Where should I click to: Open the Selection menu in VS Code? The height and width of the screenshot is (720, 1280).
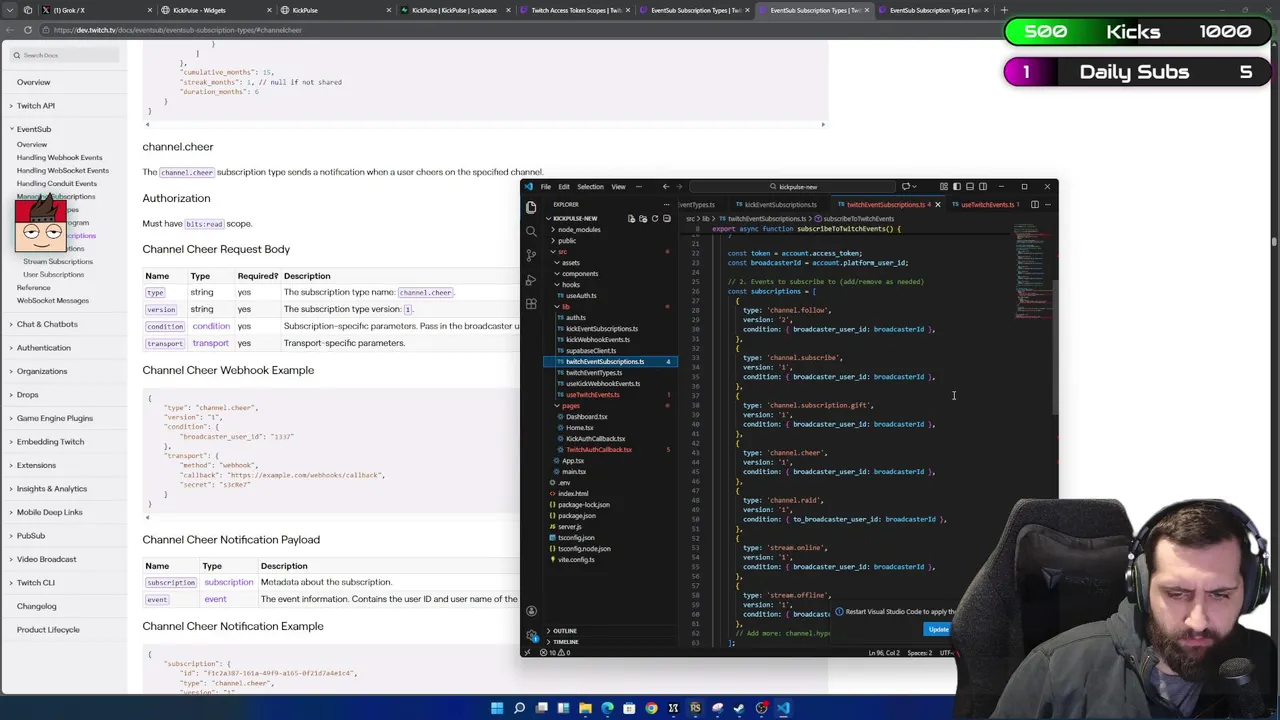(x=590, y=187)
